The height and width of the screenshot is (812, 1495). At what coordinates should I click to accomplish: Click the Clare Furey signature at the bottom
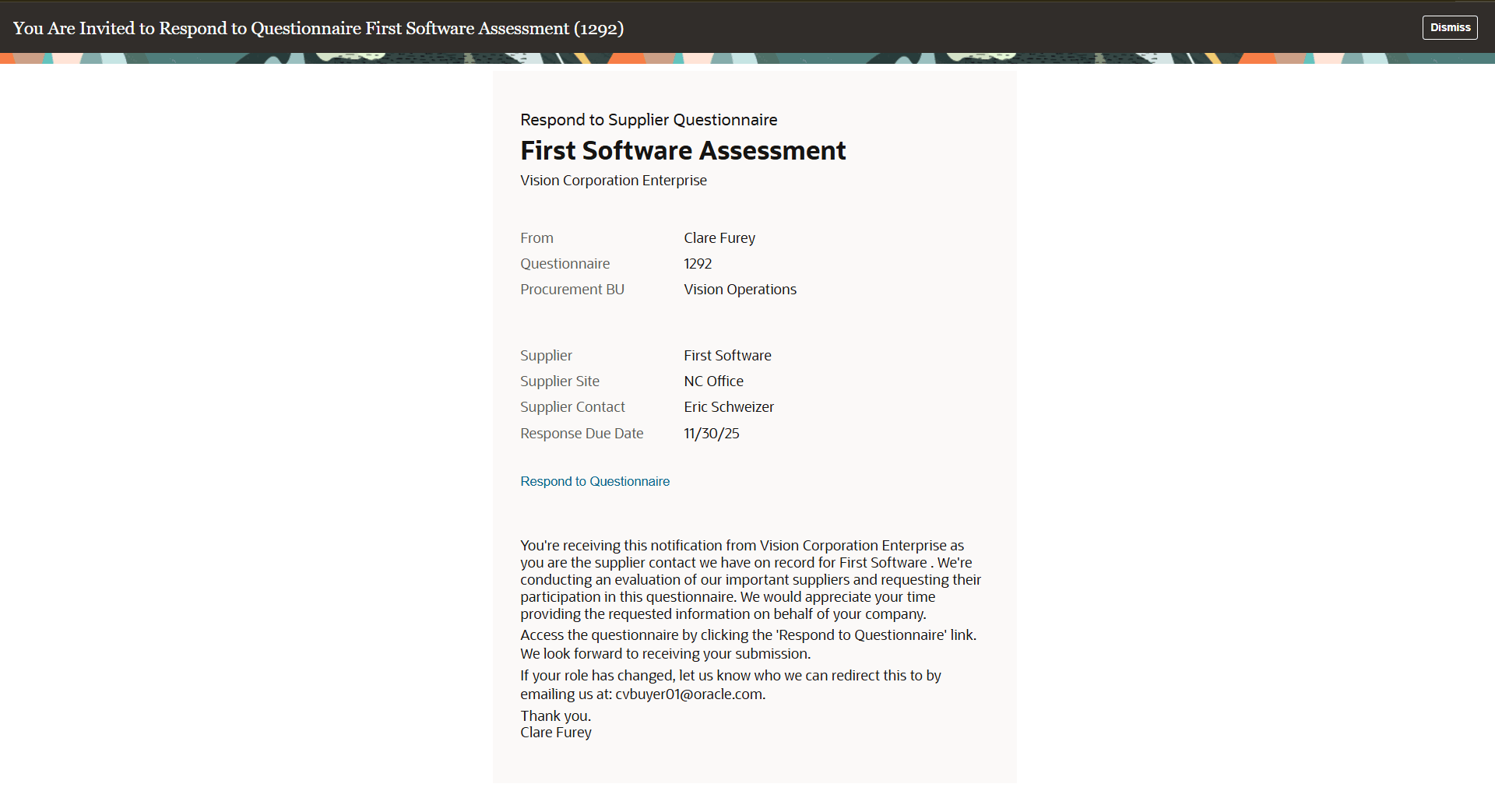[x=556, y=733]
